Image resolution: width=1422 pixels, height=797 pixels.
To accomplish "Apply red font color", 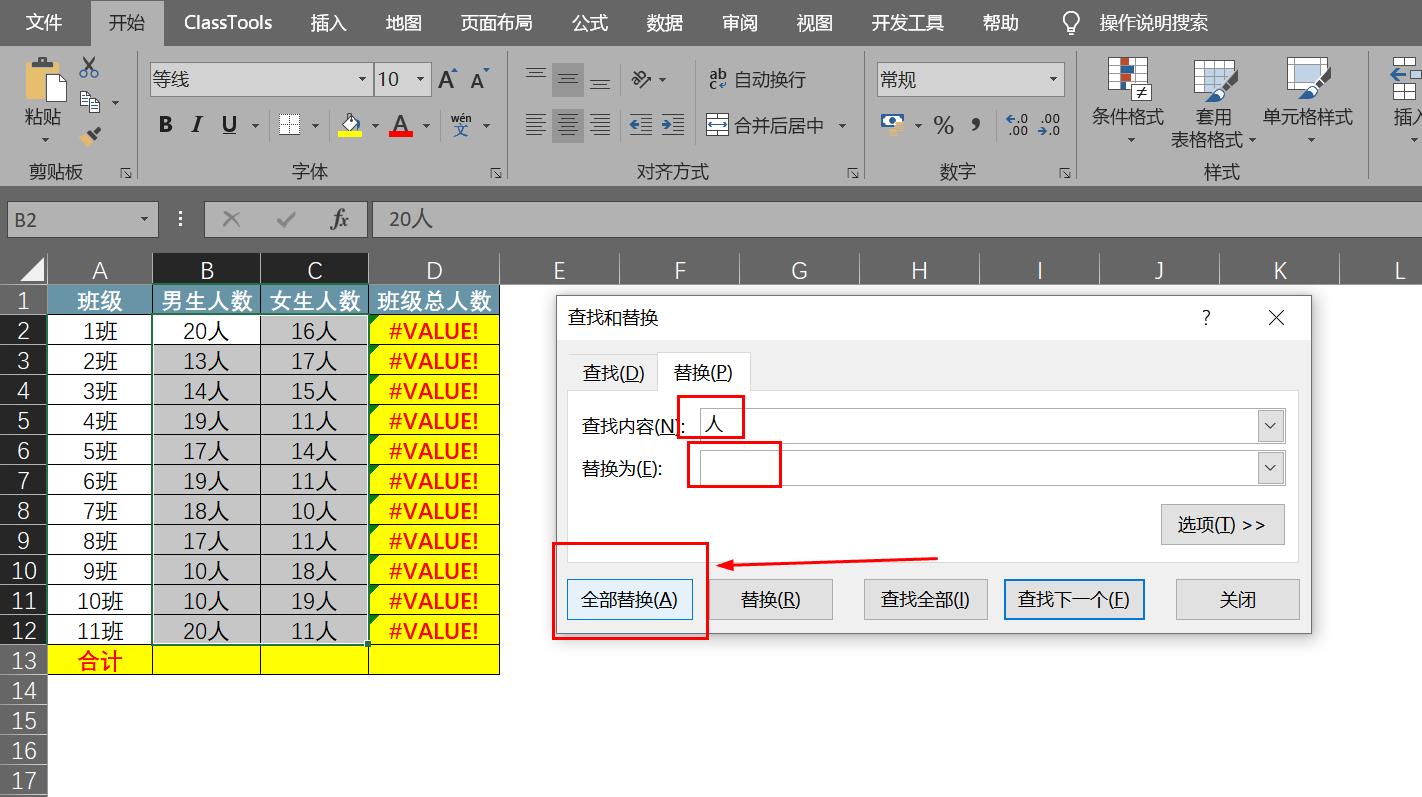I will (401, 125).
